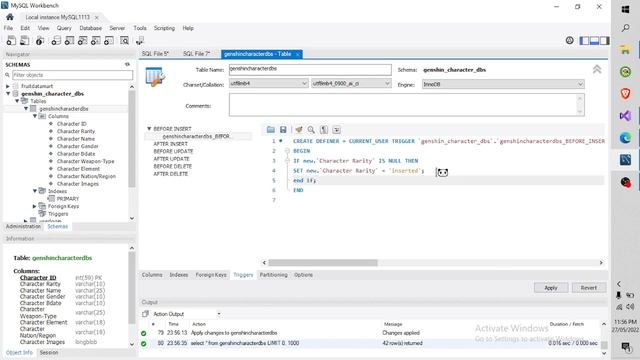Expand the Foreign Keys tree node
This screenshot has height=360, width=640.
pyautogui.click(x=35, y=206)
